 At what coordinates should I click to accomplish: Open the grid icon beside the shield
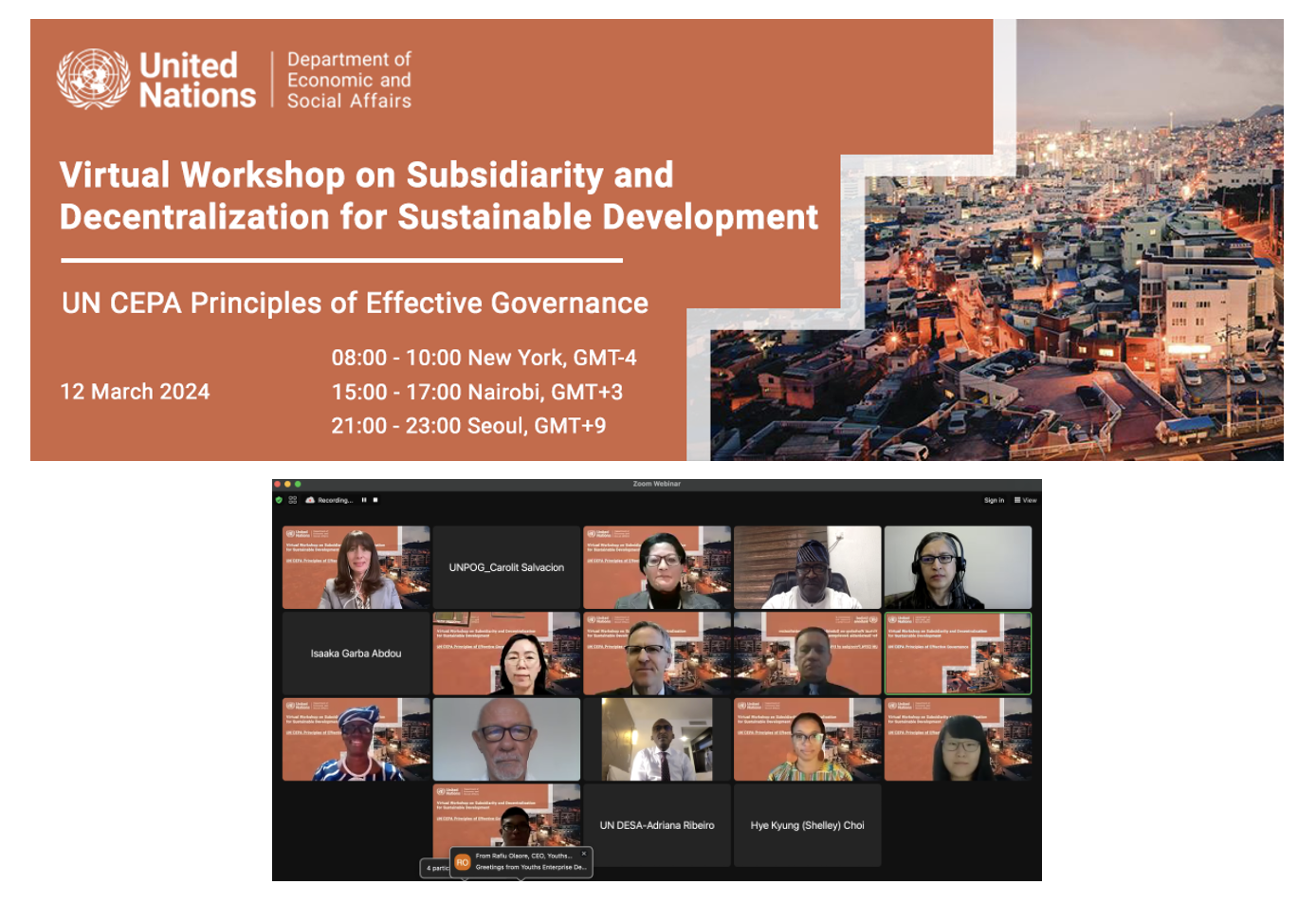(293, 500)
